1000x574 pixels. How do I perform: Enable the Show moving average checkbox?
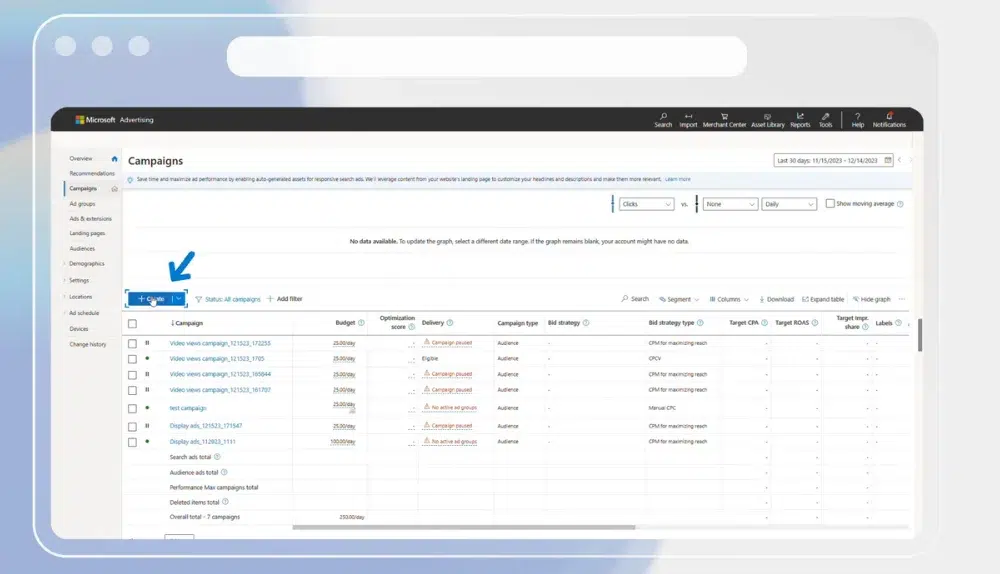click(830, 203)
